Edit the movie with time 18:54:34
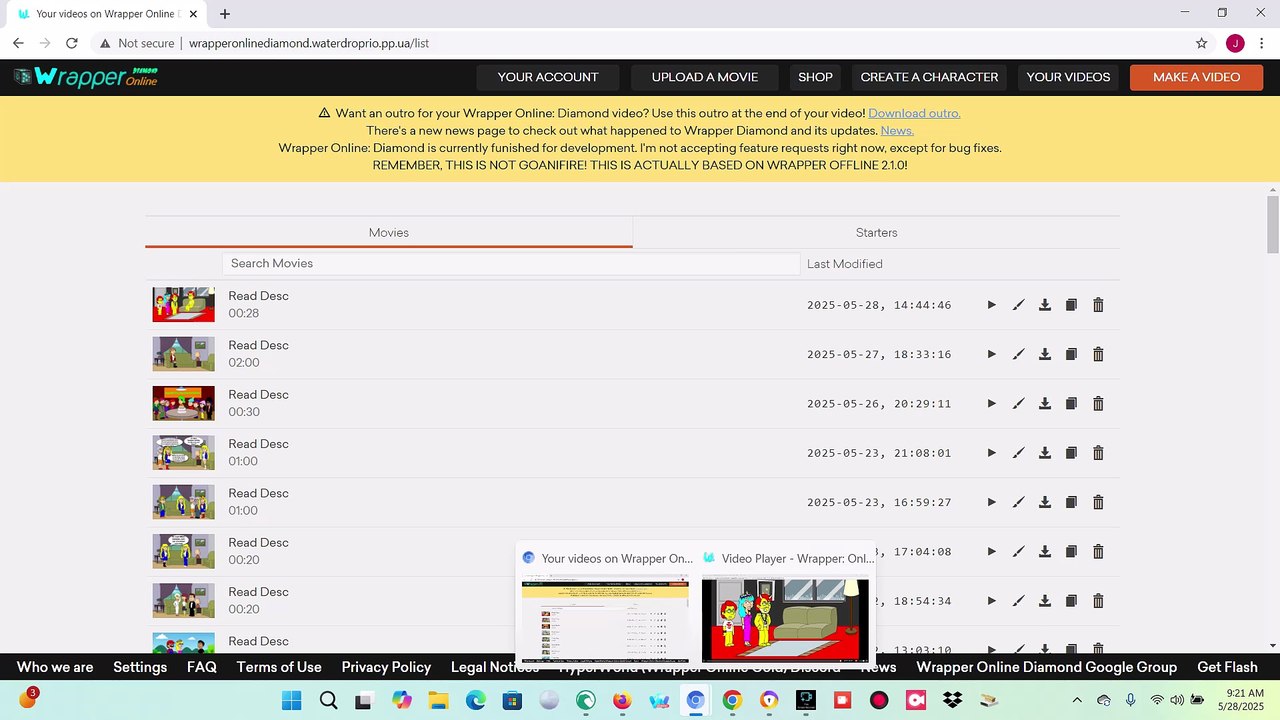Viewport: 1280px width, 720px height. pyautogui.click(x=1018, y=601)
